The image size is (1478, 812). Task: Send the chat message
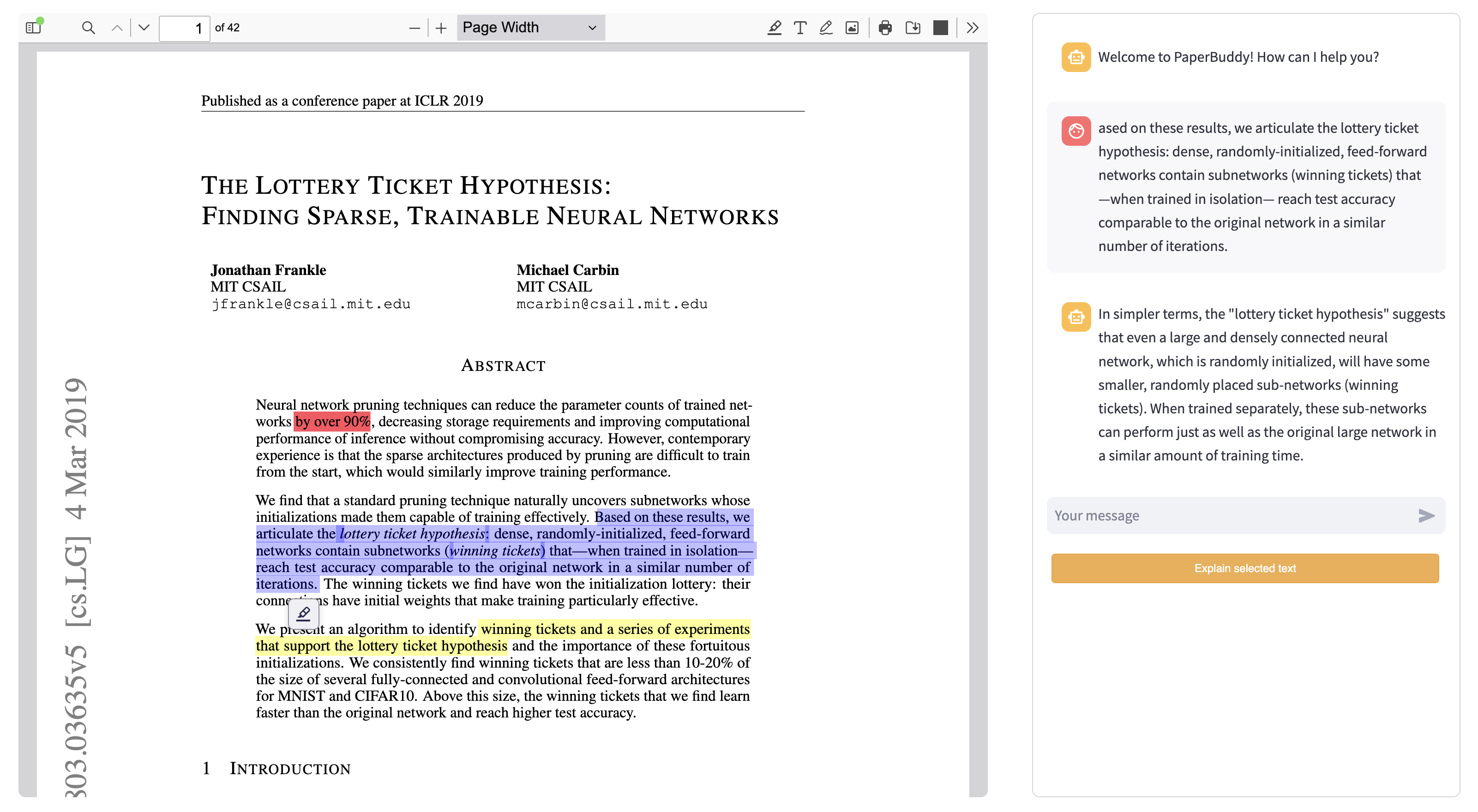1426,515
